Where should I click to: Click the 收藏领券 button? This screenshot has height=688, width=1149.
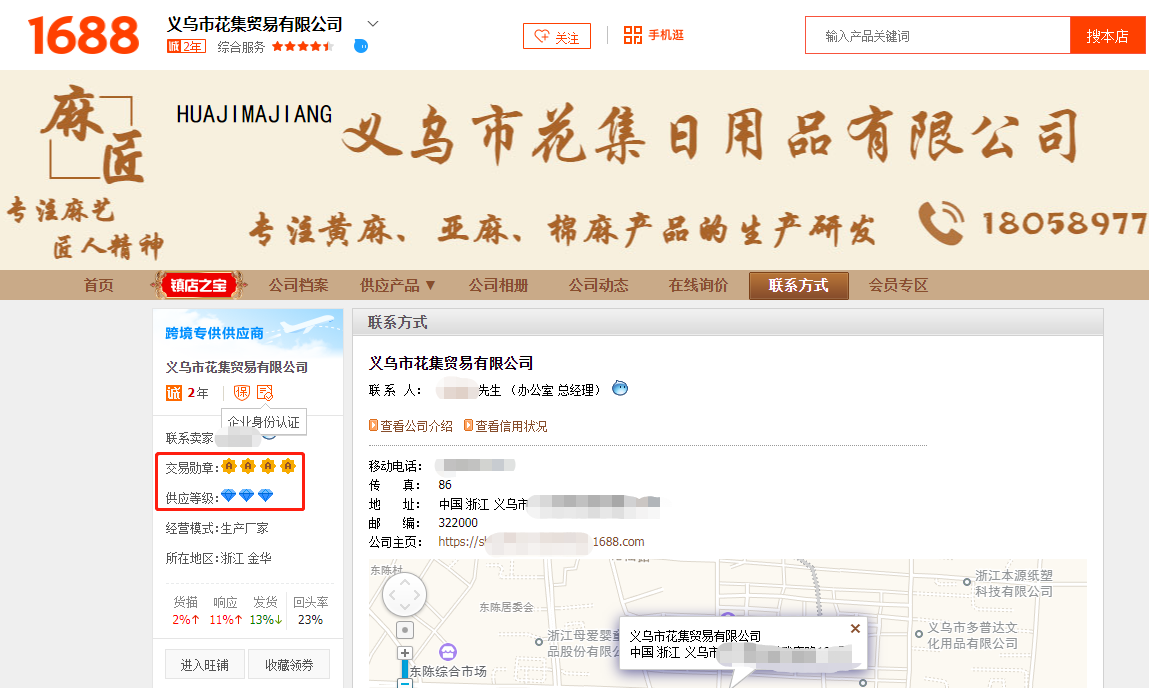click(289, 665)
